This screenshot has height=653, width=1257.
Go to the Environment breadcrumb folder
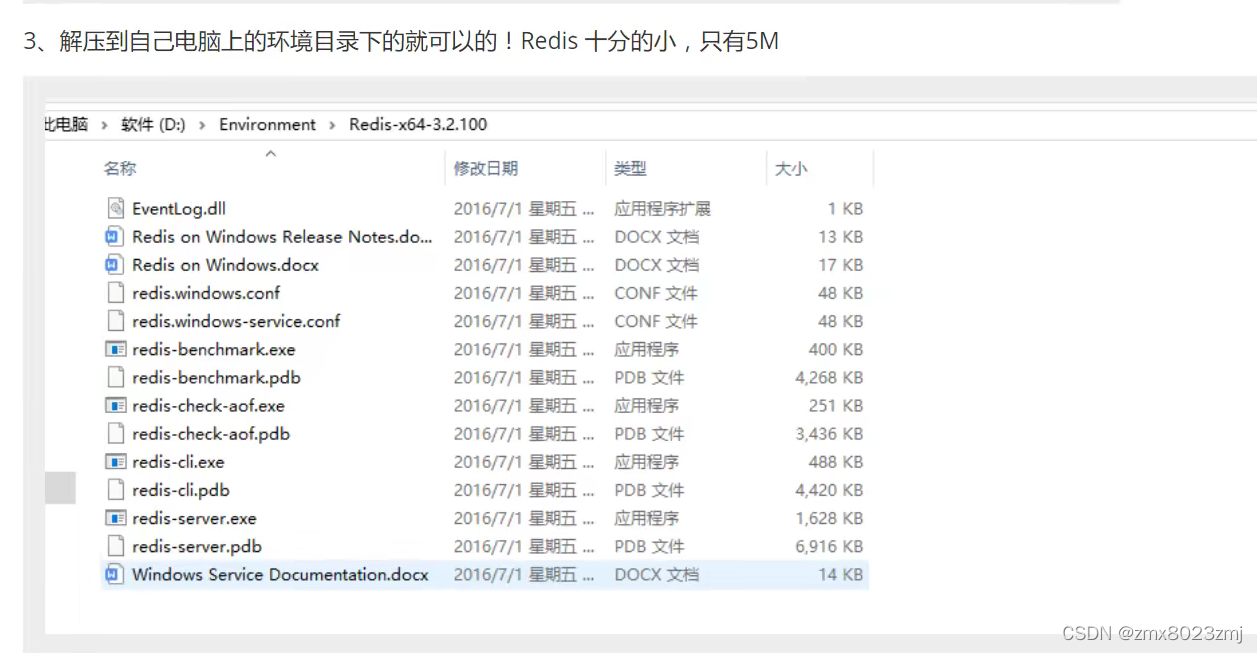coord(267,125)
